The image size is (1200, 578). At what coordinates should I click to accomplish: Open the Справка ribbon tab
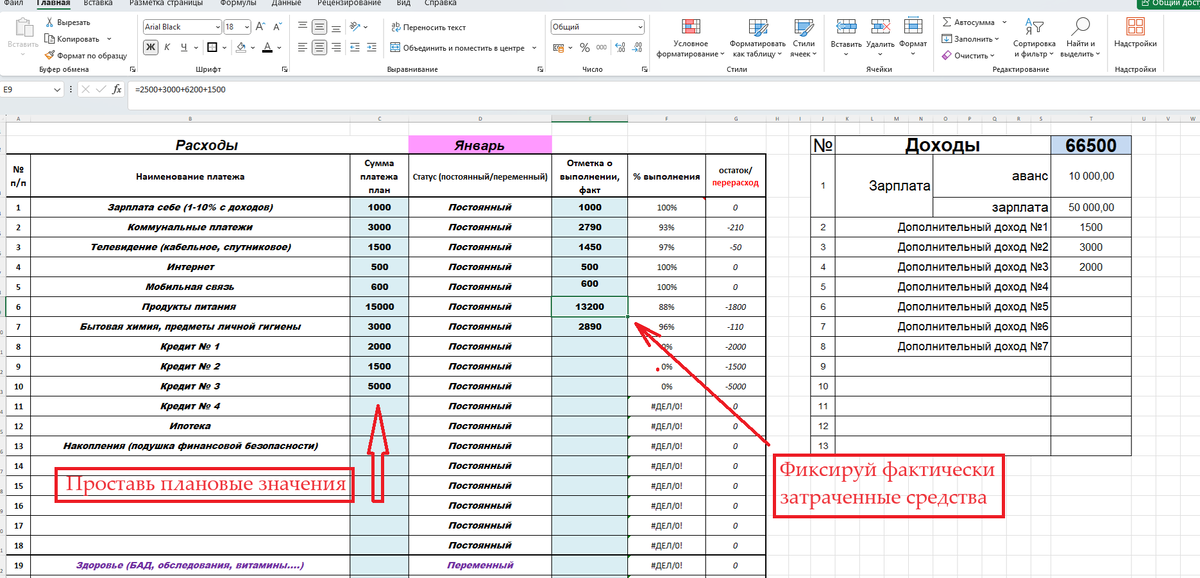pos(441,4)
